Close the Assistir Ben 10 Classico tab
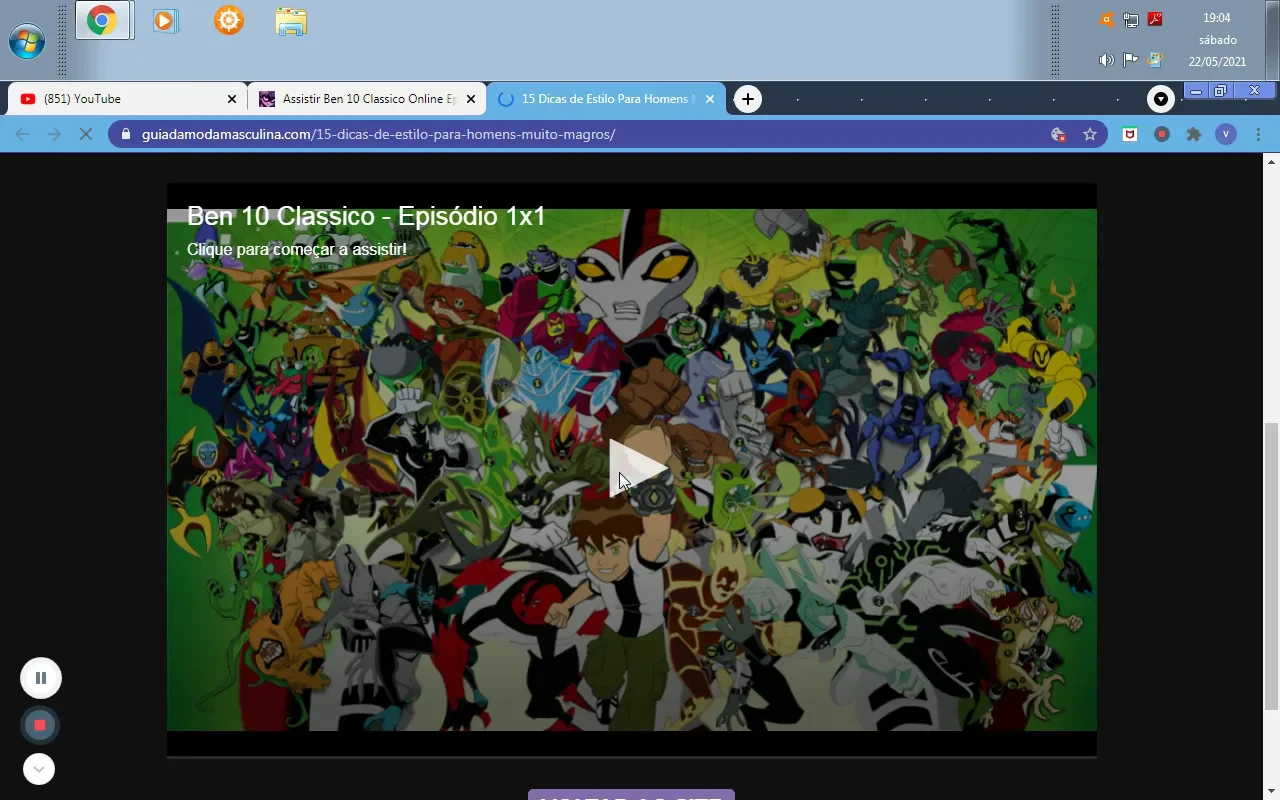This screenshot has width=1280, height=800. (x=471, y=99)
